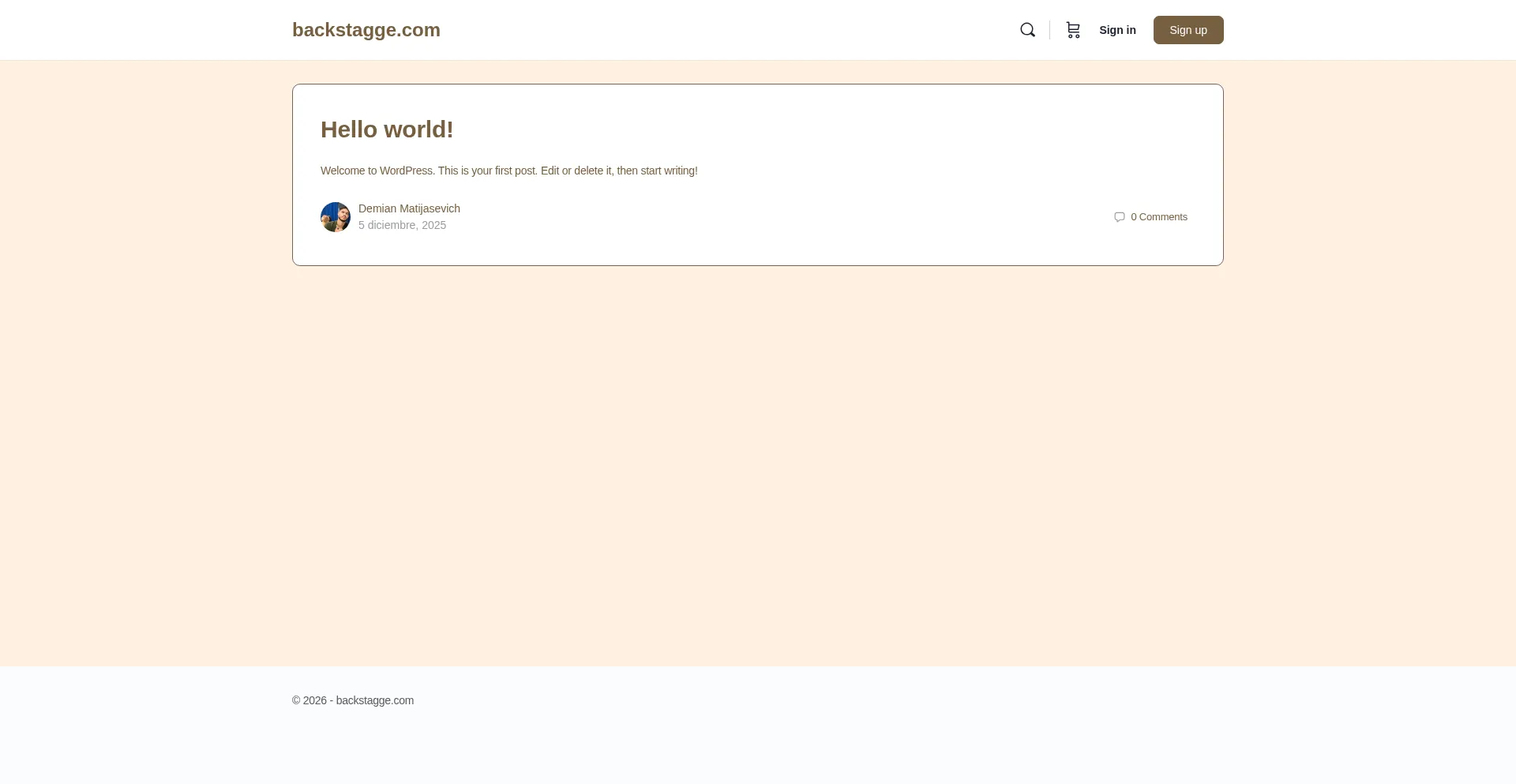Go to the backstagge.com site title in the header
The image size is (1516, 784).
(x=366, y=30)
